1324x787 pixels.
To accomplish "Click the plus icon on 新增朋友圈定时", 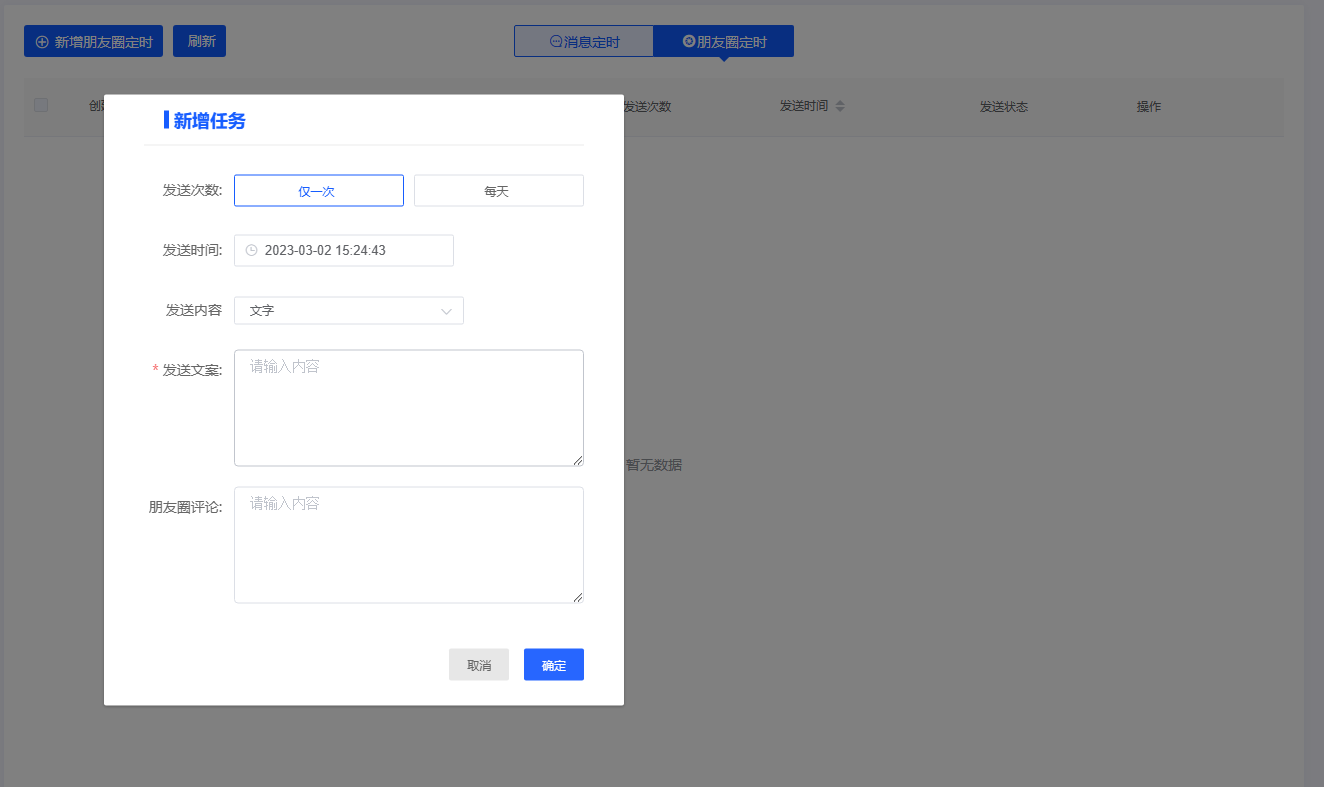I will [42, 42].
